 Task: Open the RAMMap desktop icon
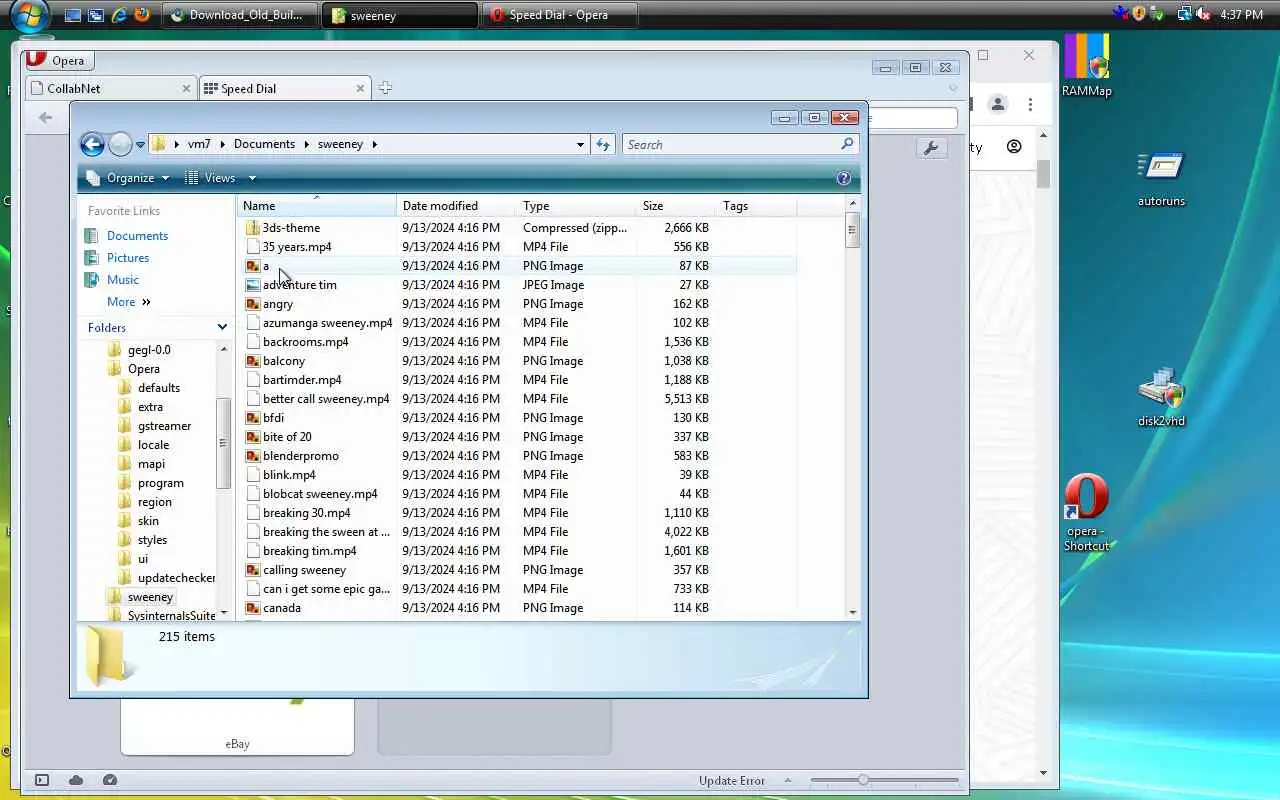pyautogui.click(x=1086, y=66)
